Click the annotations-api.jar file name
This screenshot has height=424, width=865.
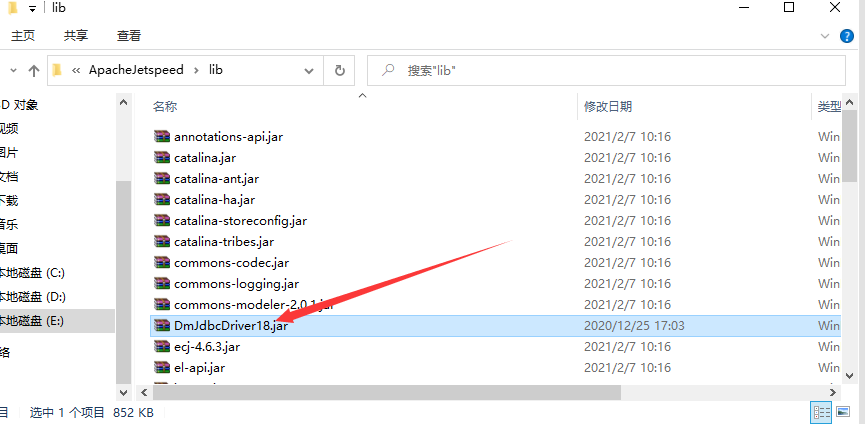[x=228, y=137]
